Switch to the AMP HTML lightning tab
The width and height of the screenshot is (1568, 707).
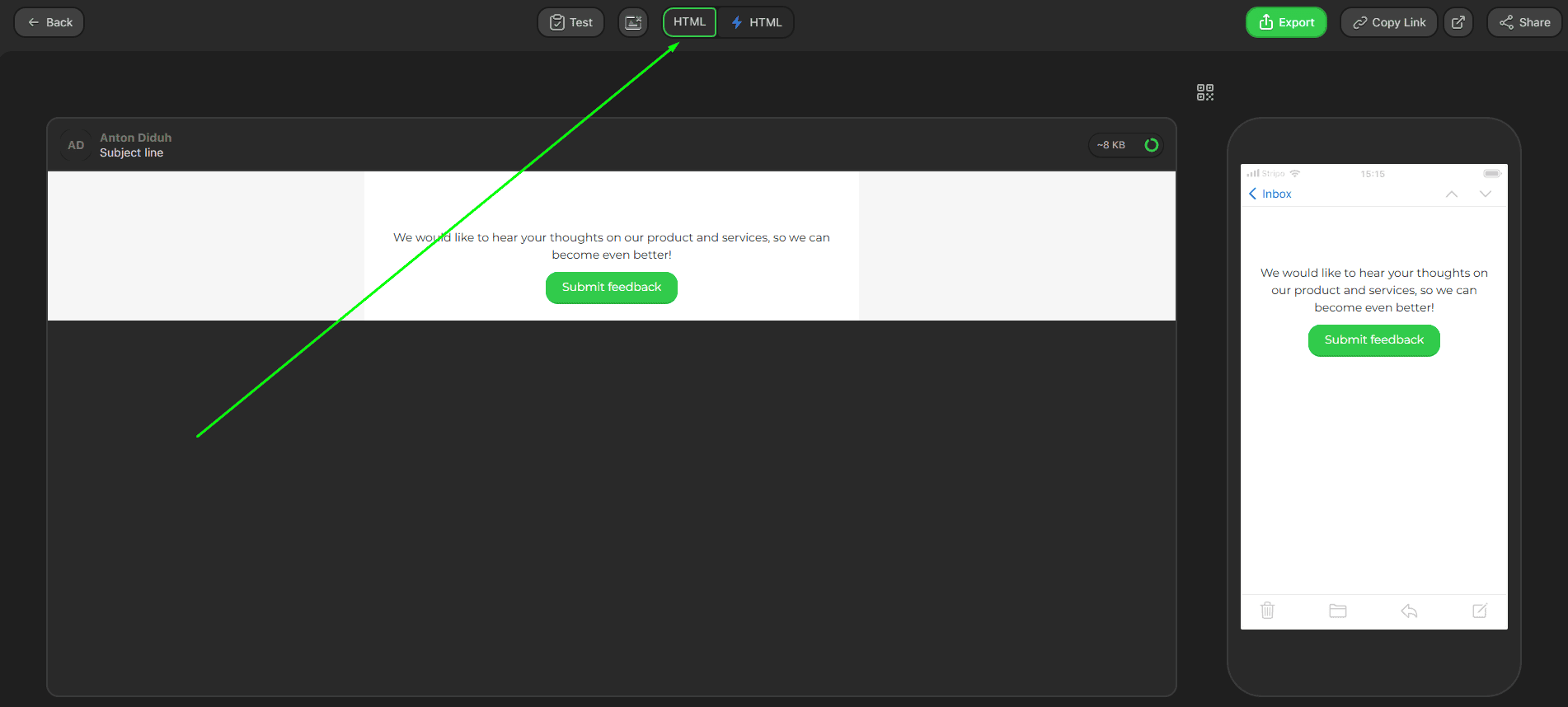click(x=756, y=22)
